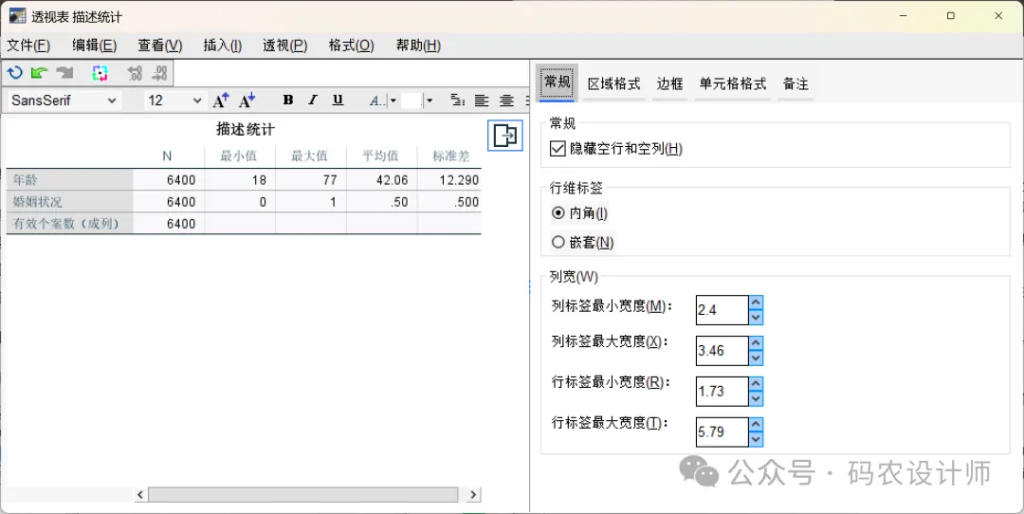Viewport: 1024px width, 514px height.
Task: Increase font size with the A-up icon
Action: click(221, 100)
